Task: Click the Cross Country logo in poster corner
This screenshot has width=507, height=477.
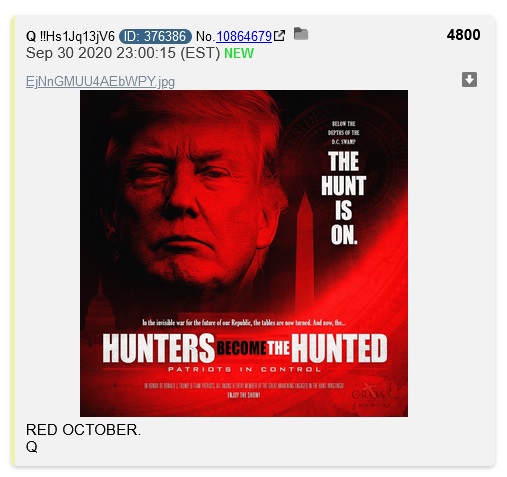Action: 371,397
